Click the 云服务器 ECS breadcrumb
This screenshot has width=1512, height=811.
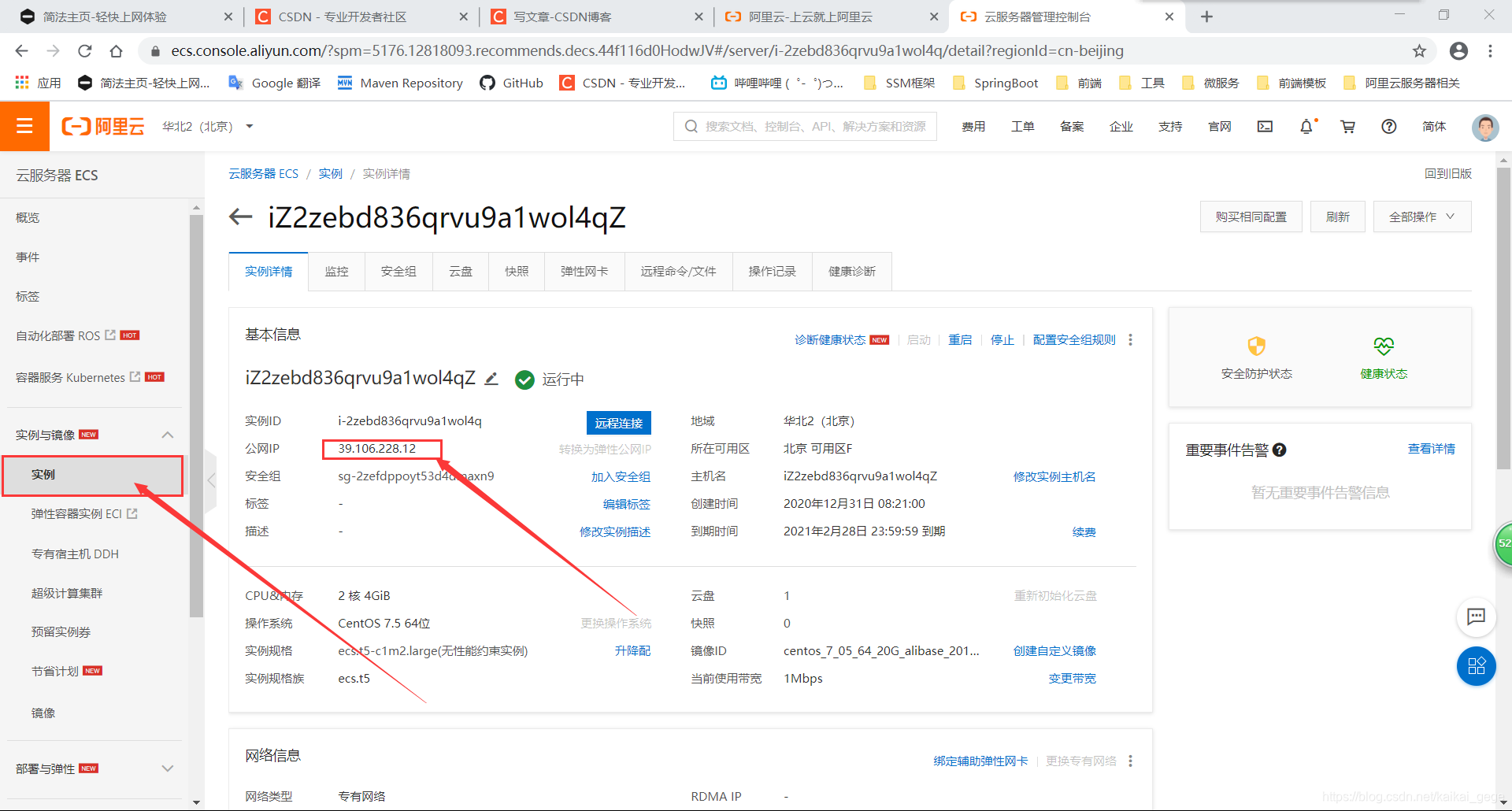pyautogui.click(x=264, y=173)
